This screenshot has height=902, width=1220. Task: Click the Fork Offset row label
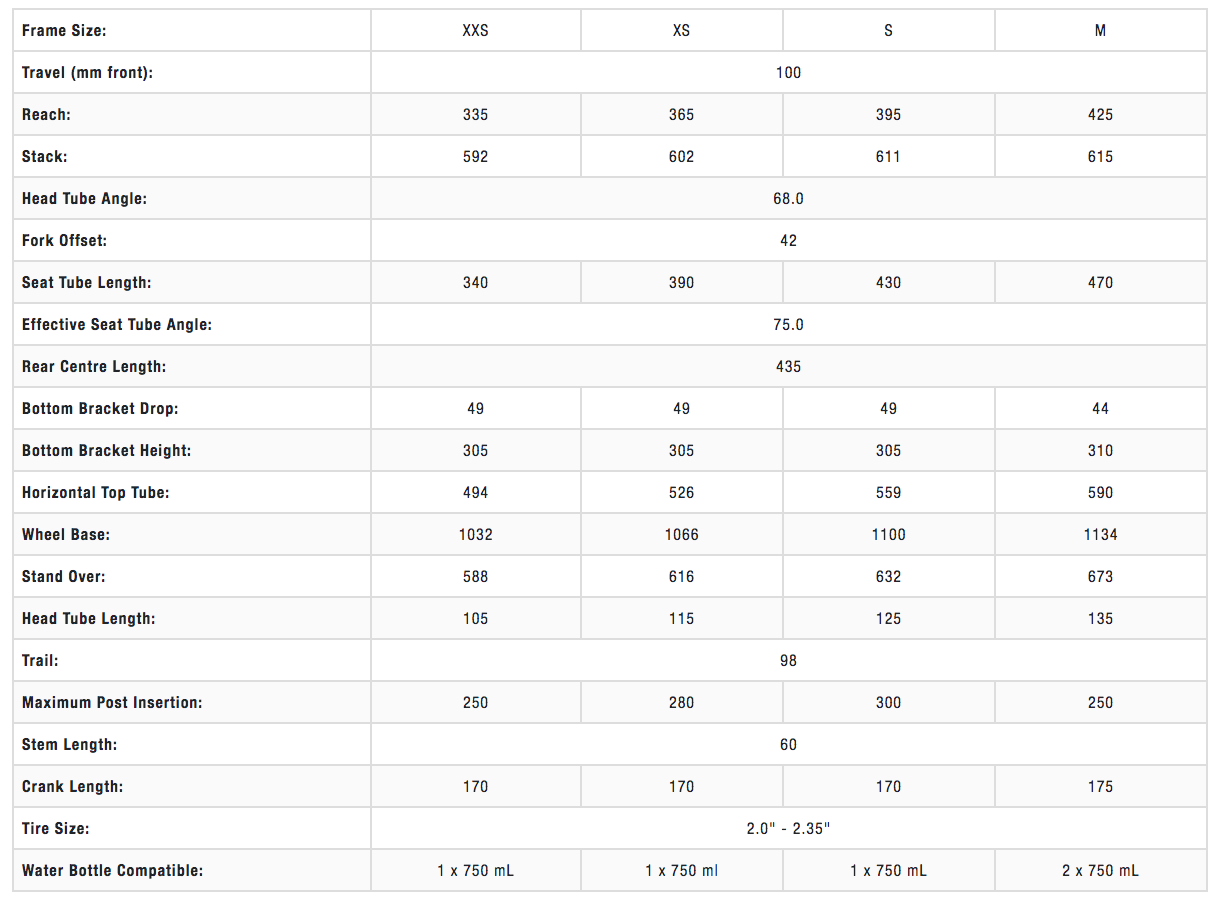point(64,240)
